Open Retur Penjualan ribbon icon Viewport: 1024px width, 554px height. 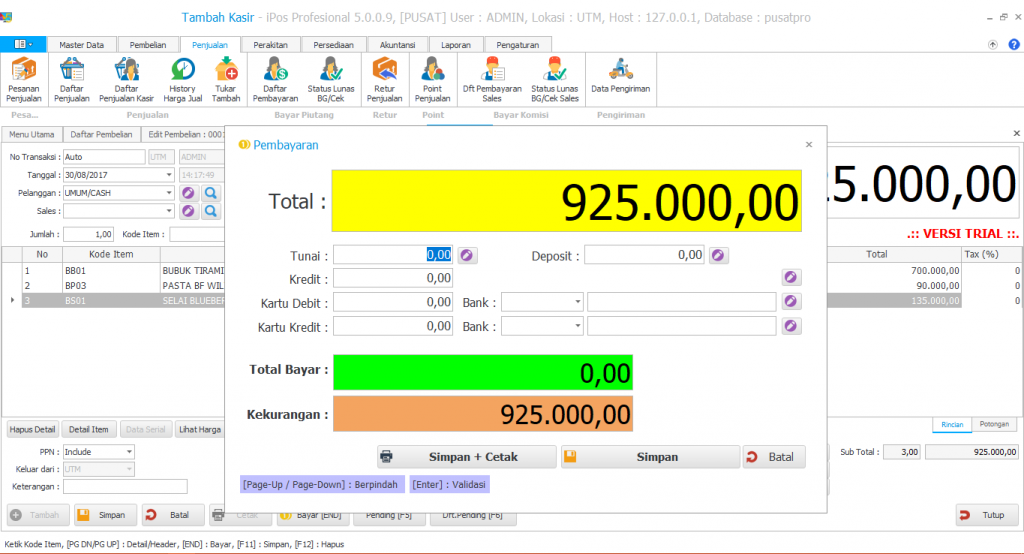coord(384,80)
